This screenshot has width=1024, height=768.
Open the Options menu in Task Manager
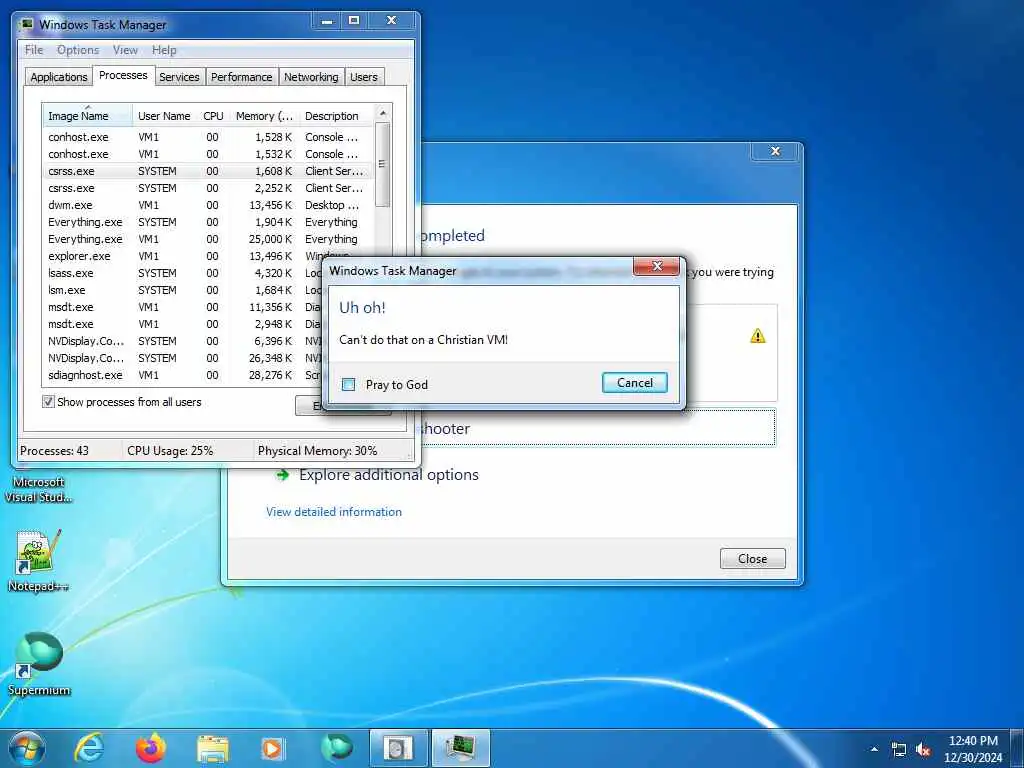pyautogui.click(x=78, y=50)
